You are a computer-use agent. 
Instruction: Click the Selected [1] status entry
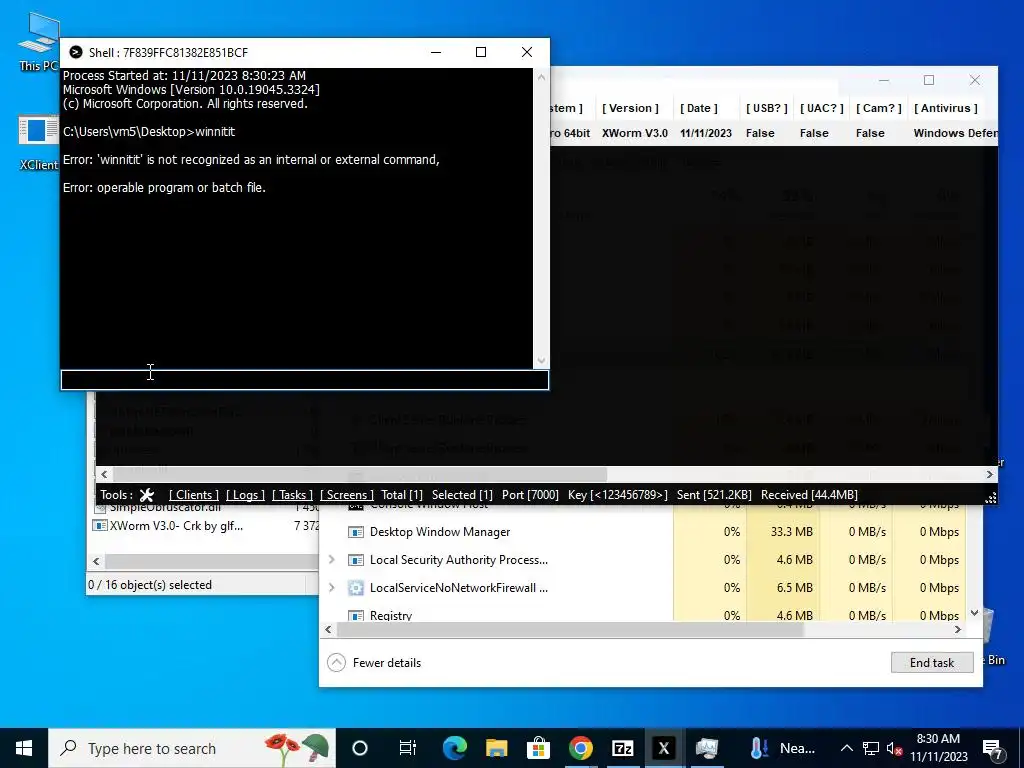[x=462, y=495]
